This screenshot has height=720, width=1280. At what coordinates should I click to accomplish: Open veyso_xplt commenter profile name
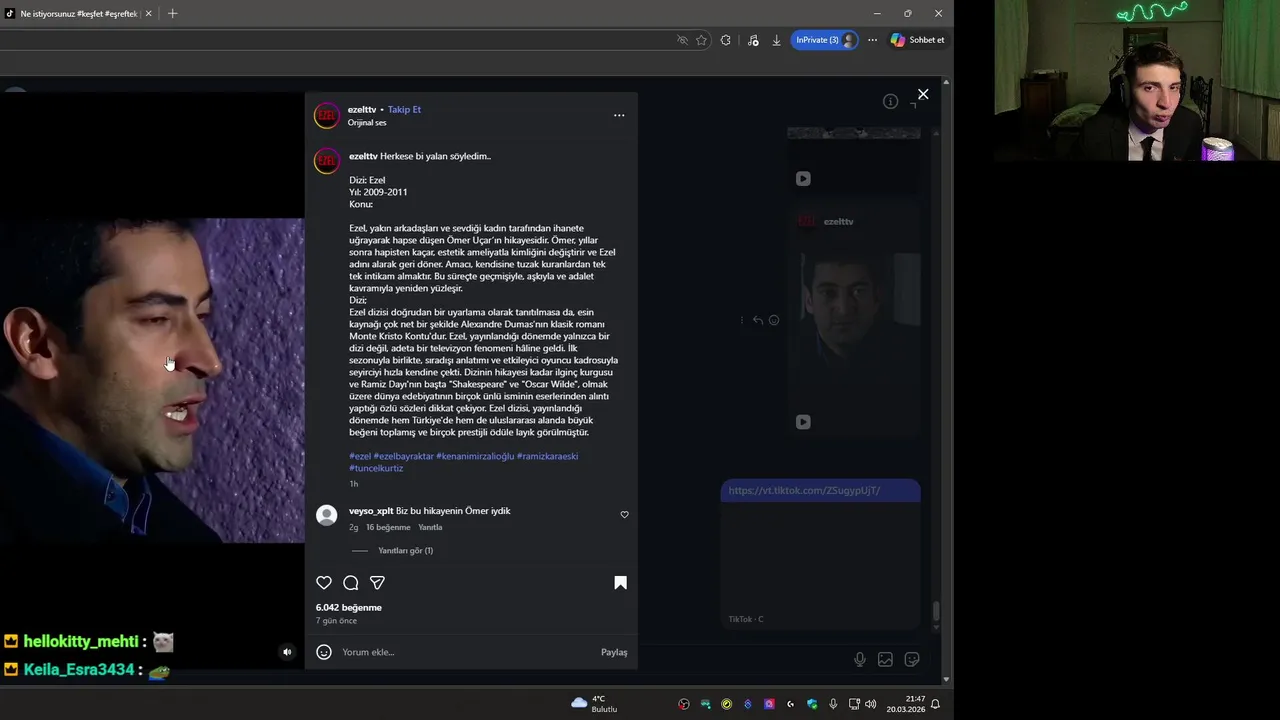(371, 511)
